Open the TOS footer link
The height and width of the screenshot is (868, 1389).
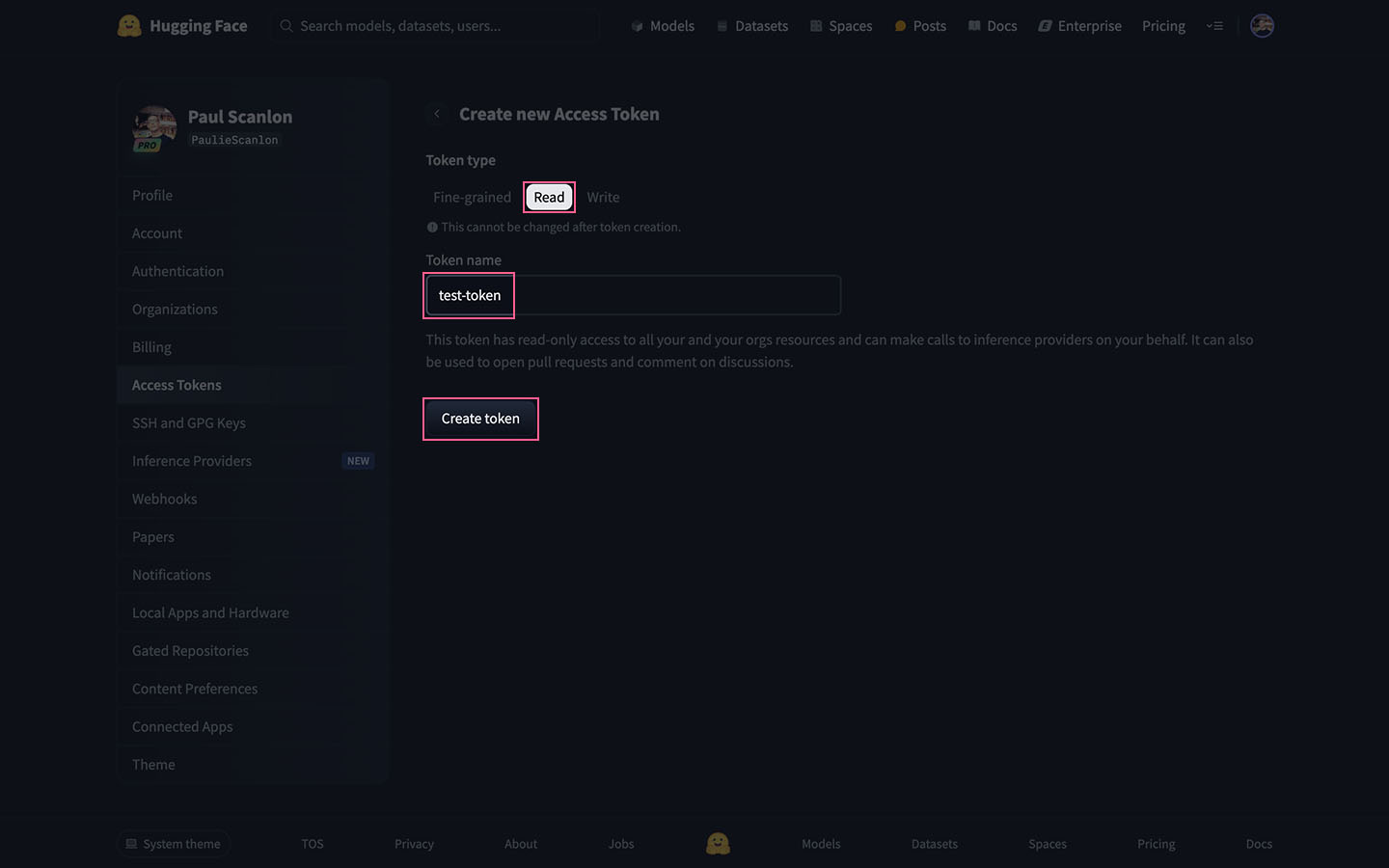click(313, 844)
